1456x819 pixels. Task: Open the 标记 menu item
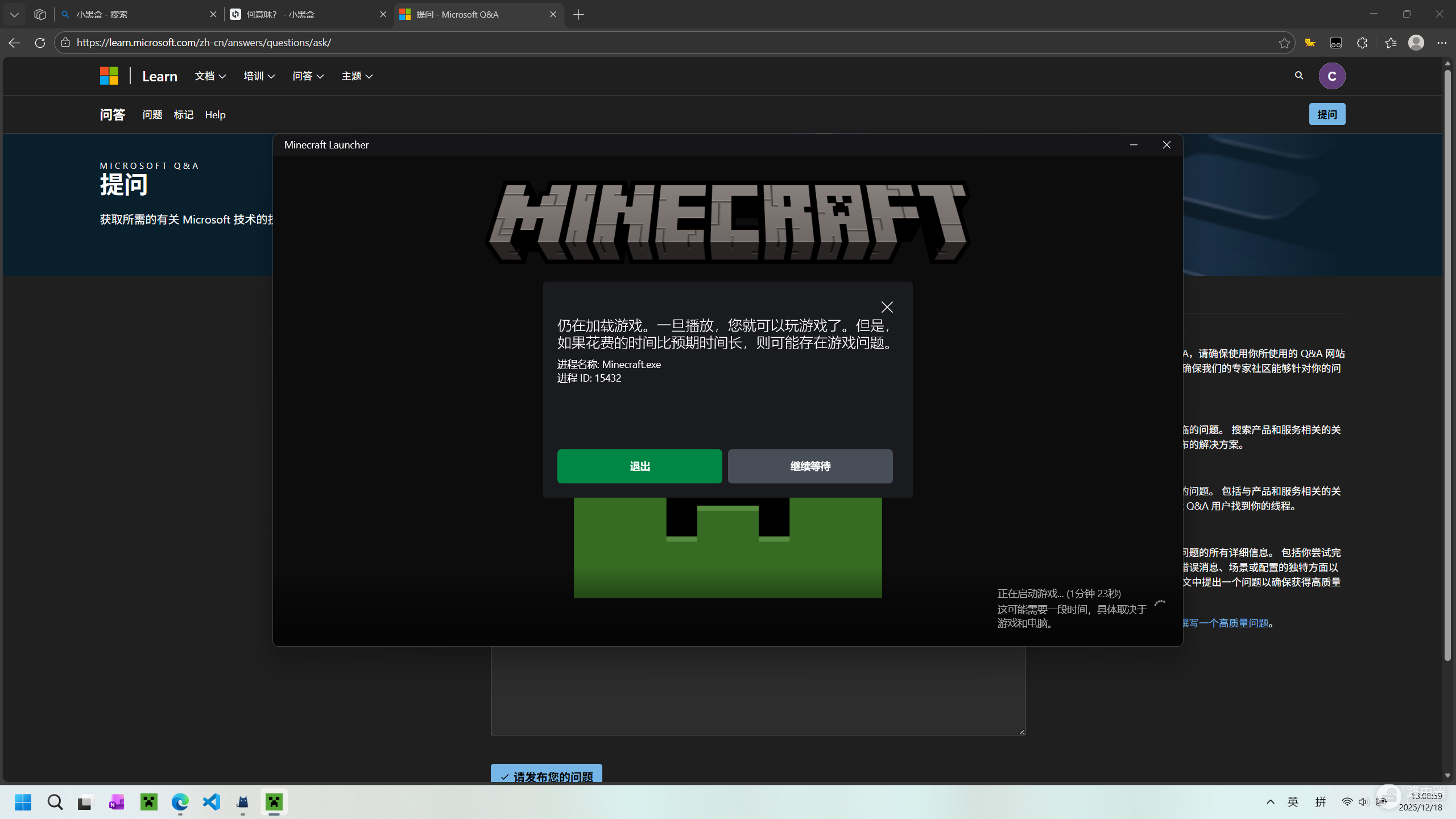pos(184,115)
